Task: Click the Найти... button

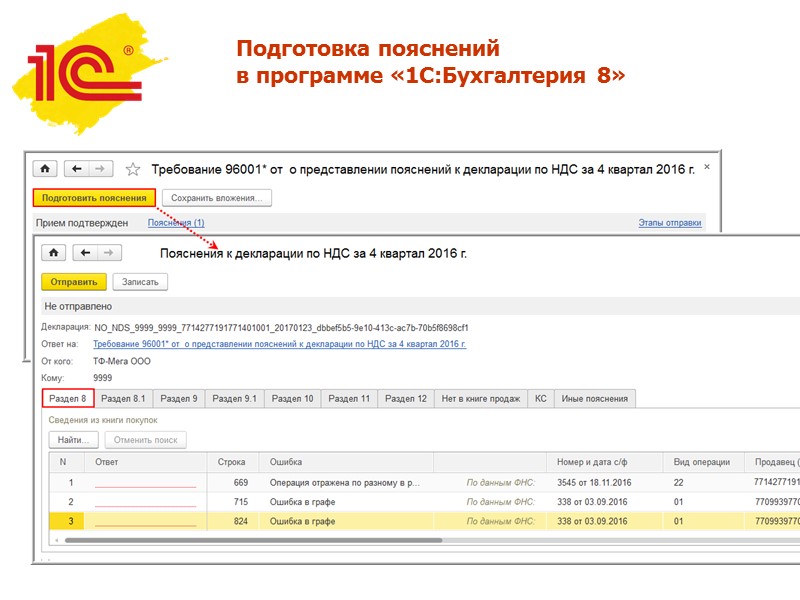Action: 73,440
